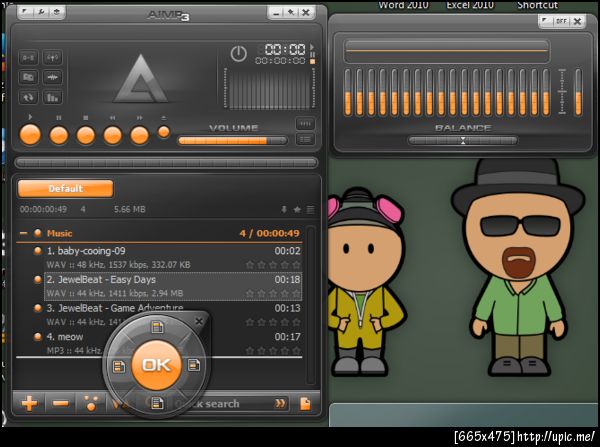The width and height of the screenshot is (600, 447).
Task: Rate meow track with the third star
Action: (x=273, y=351)
